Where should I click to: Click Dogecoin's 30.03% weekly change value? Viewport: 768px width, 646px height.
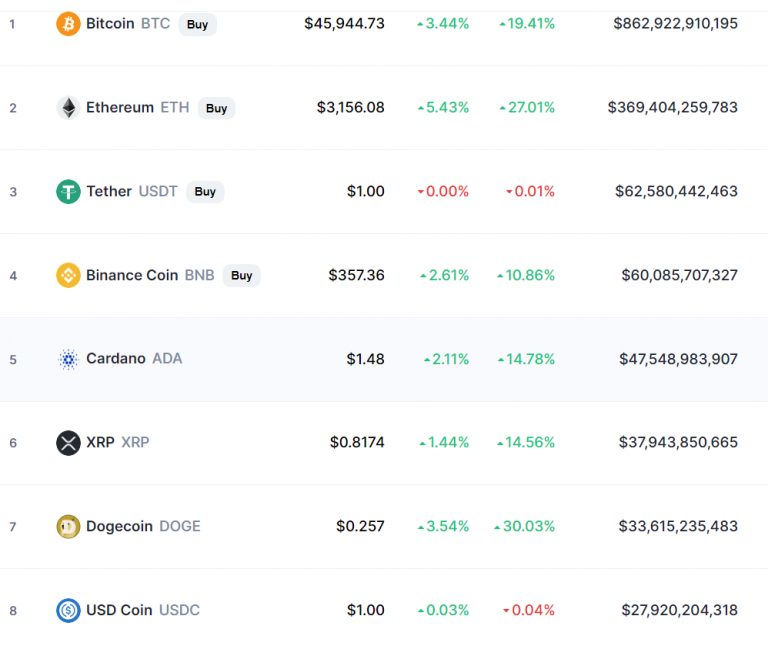(x=530, y=527)
